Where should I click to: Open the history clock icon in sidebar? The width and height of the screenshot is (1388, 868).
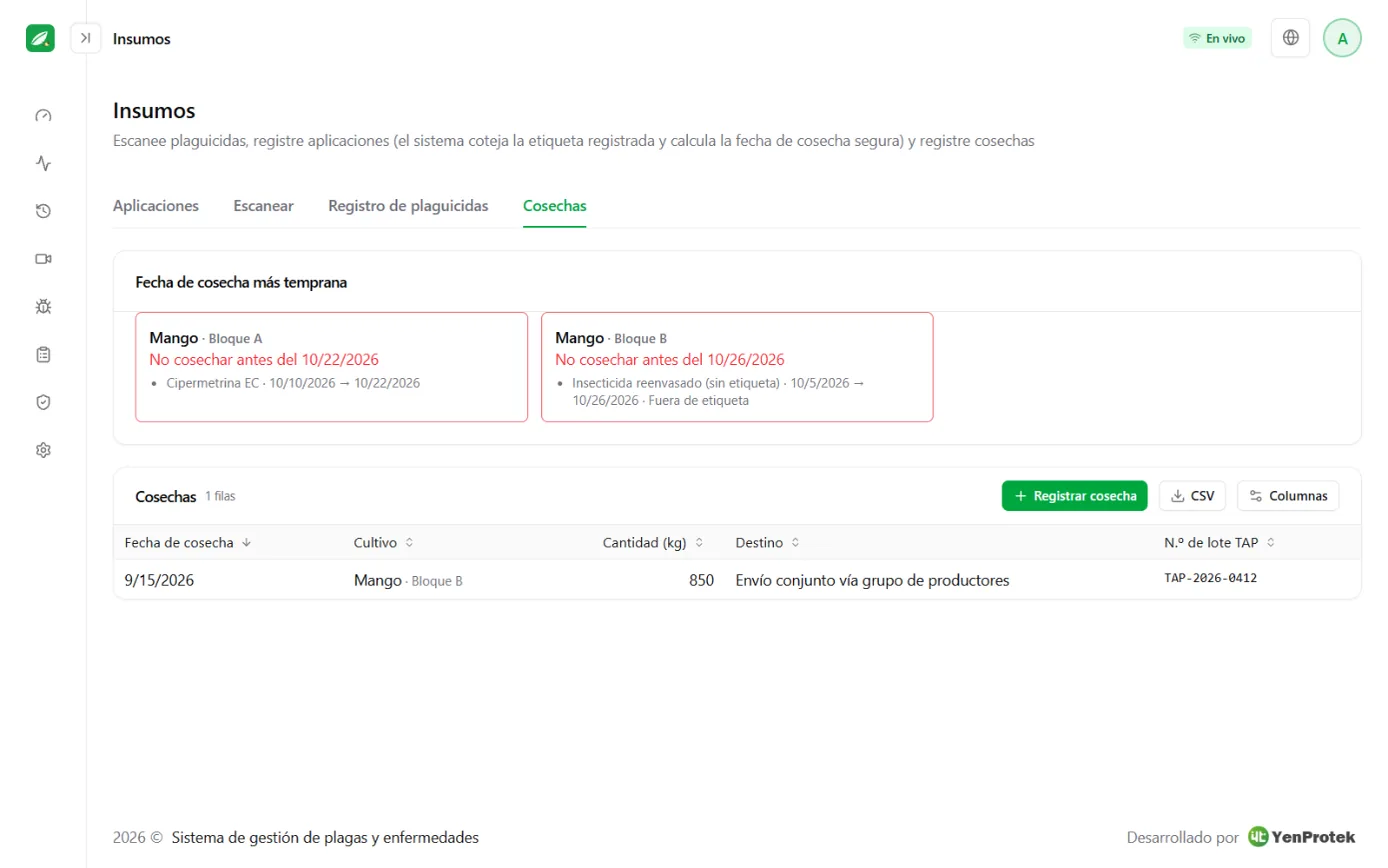[43, 211]
